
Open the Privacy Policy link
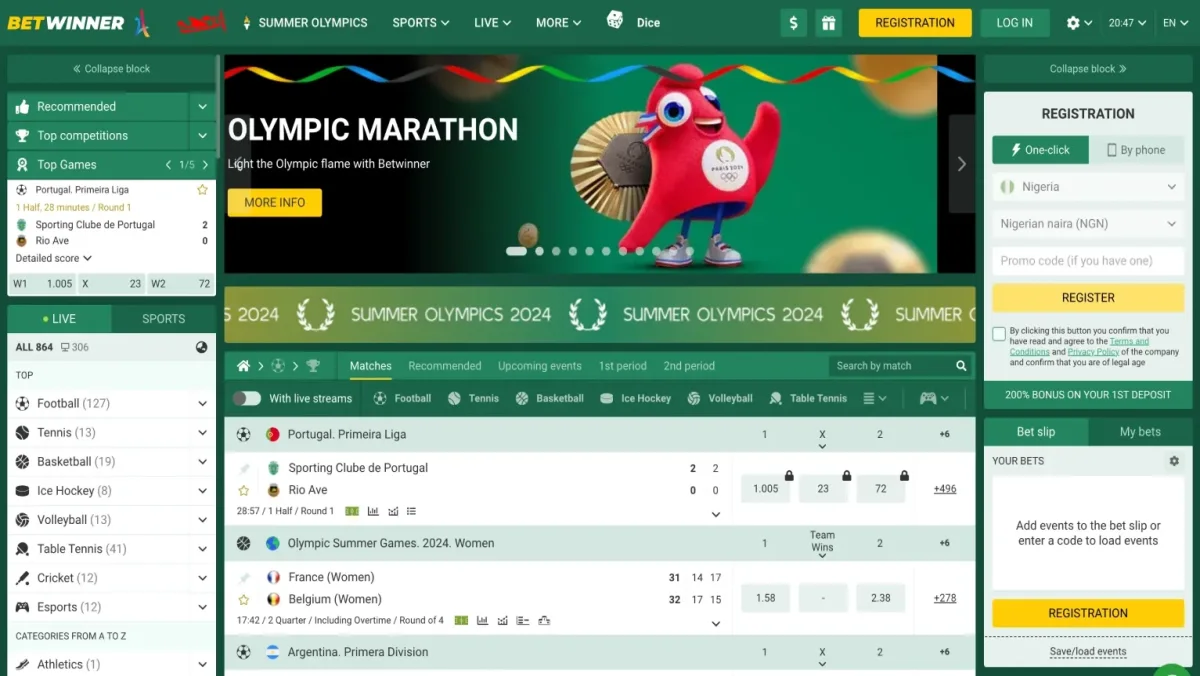[x=1093, y=352]
